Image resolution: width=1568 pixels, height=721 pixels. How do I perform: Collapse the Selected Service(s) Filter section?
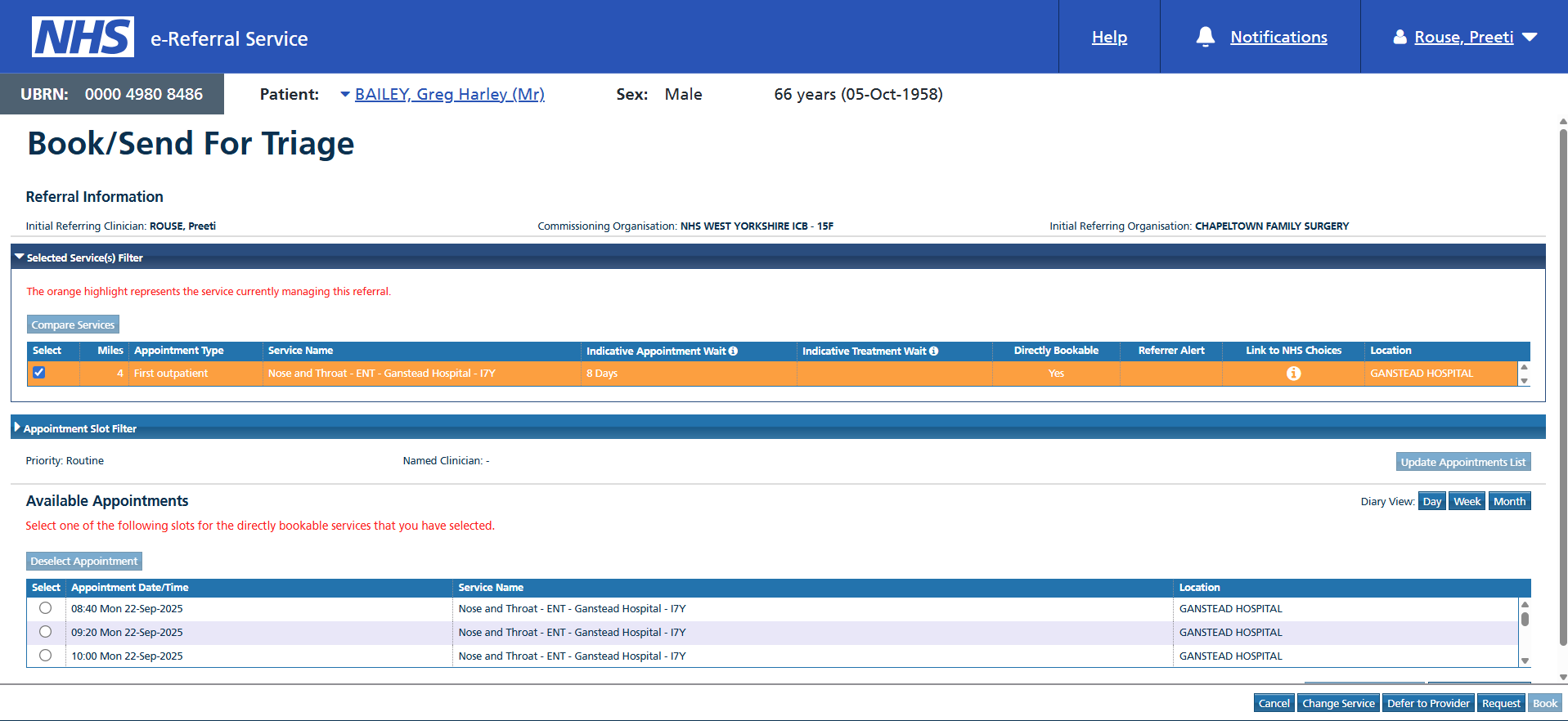coord(20,257)
